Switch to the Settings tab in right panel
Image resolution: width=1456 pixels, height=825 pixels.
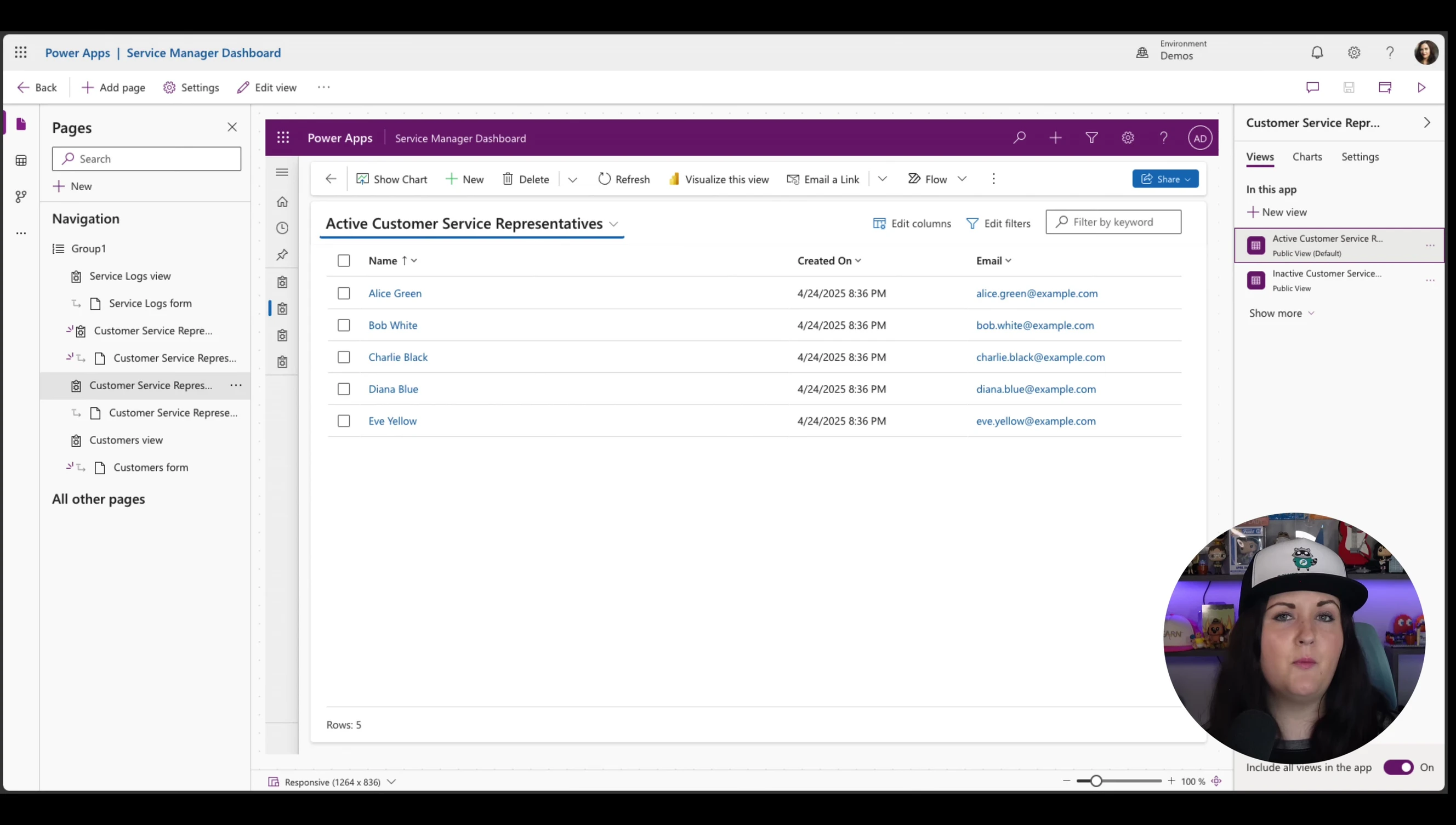pos(1360,157)
